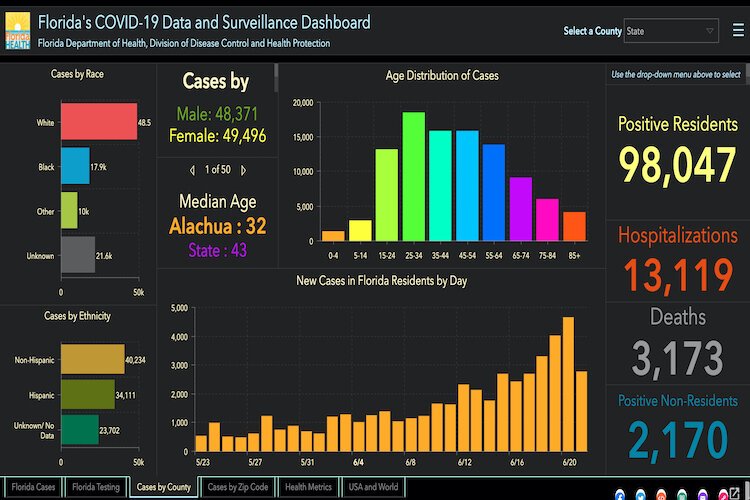The image size is (750, 500).
Task: Click the Unknown/No Data ethnicity bar
Action: click(x=80, y=430)
